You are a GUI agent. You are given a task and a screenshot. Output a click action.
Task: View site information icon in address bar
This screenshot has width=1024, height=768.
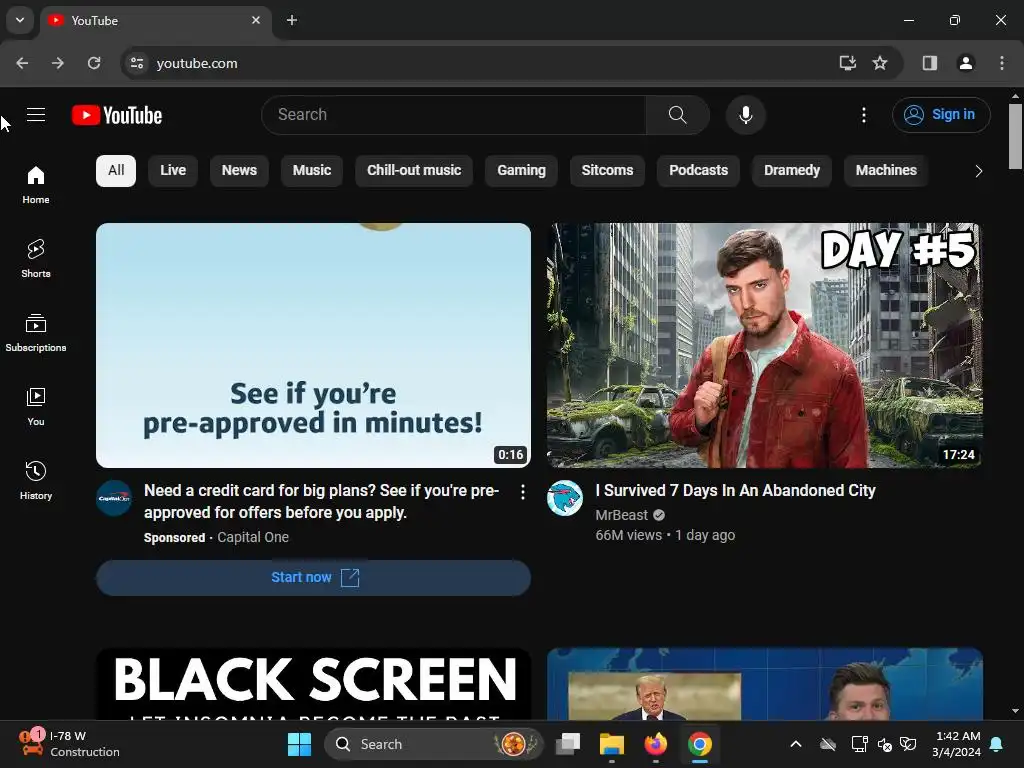[x=137, y=63]
